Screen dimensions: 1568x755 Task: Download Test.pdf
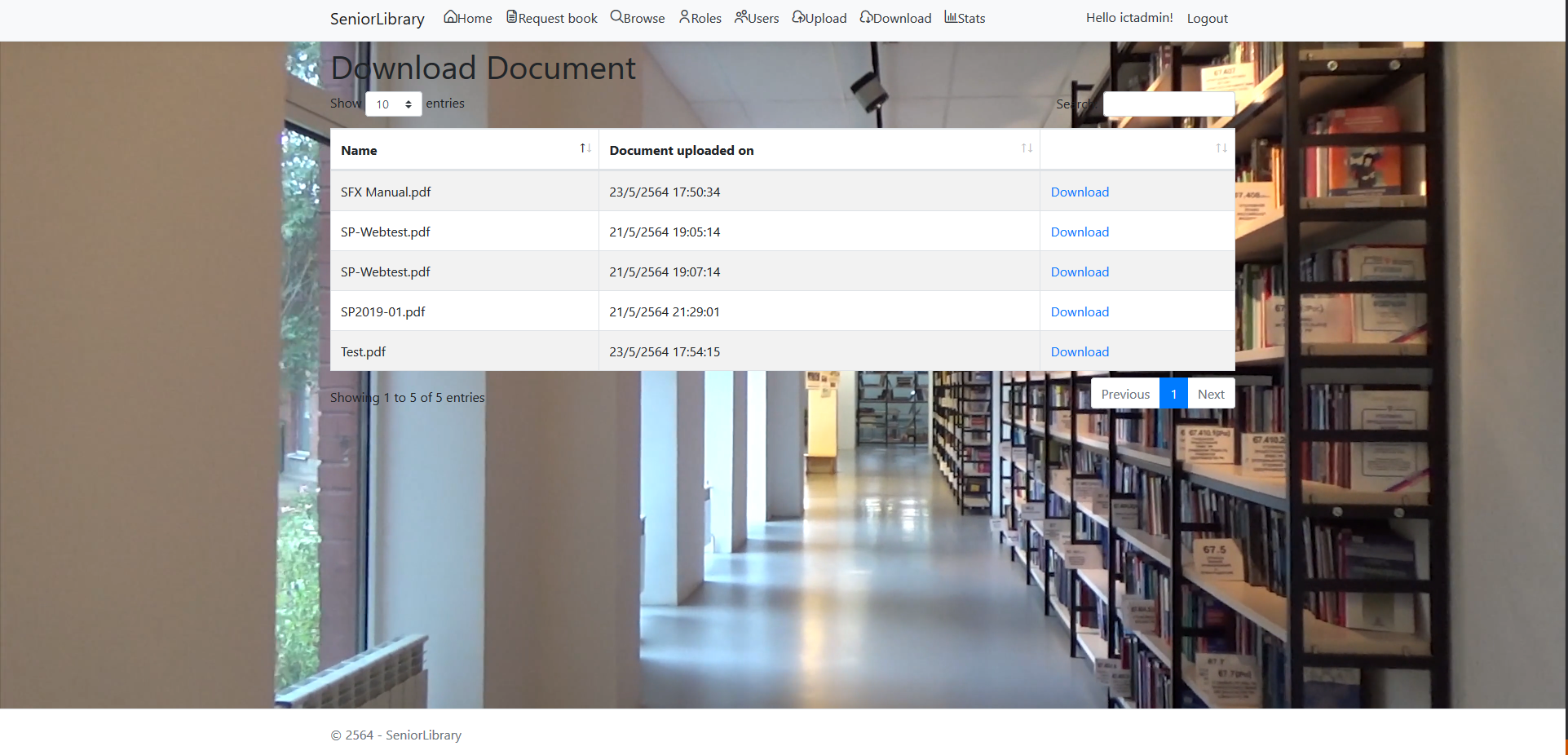point(1080,352)
